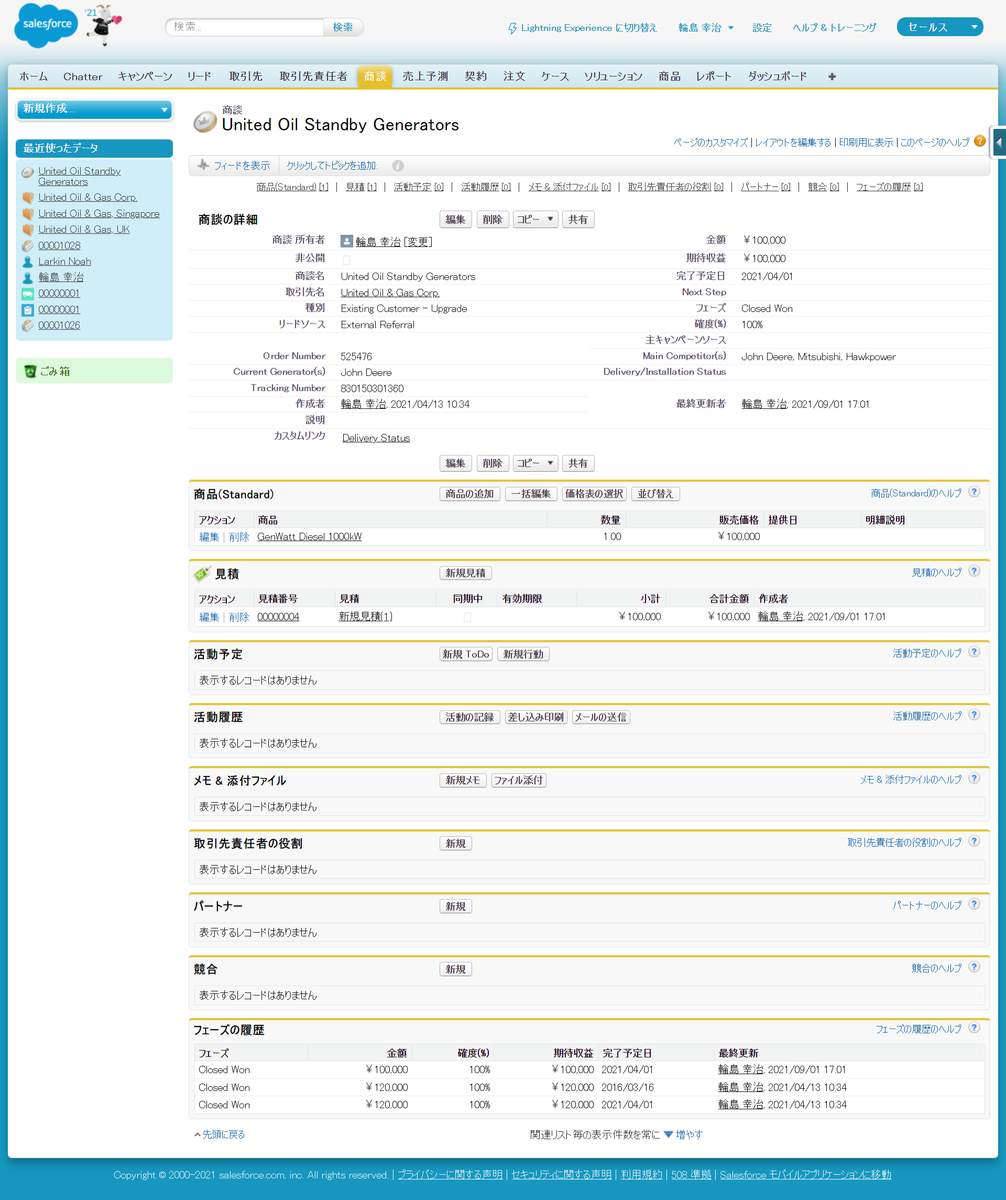Open the quote number 00000004 link
This screenshot has height=1200, width=1006.
click(x=278, y=617)
